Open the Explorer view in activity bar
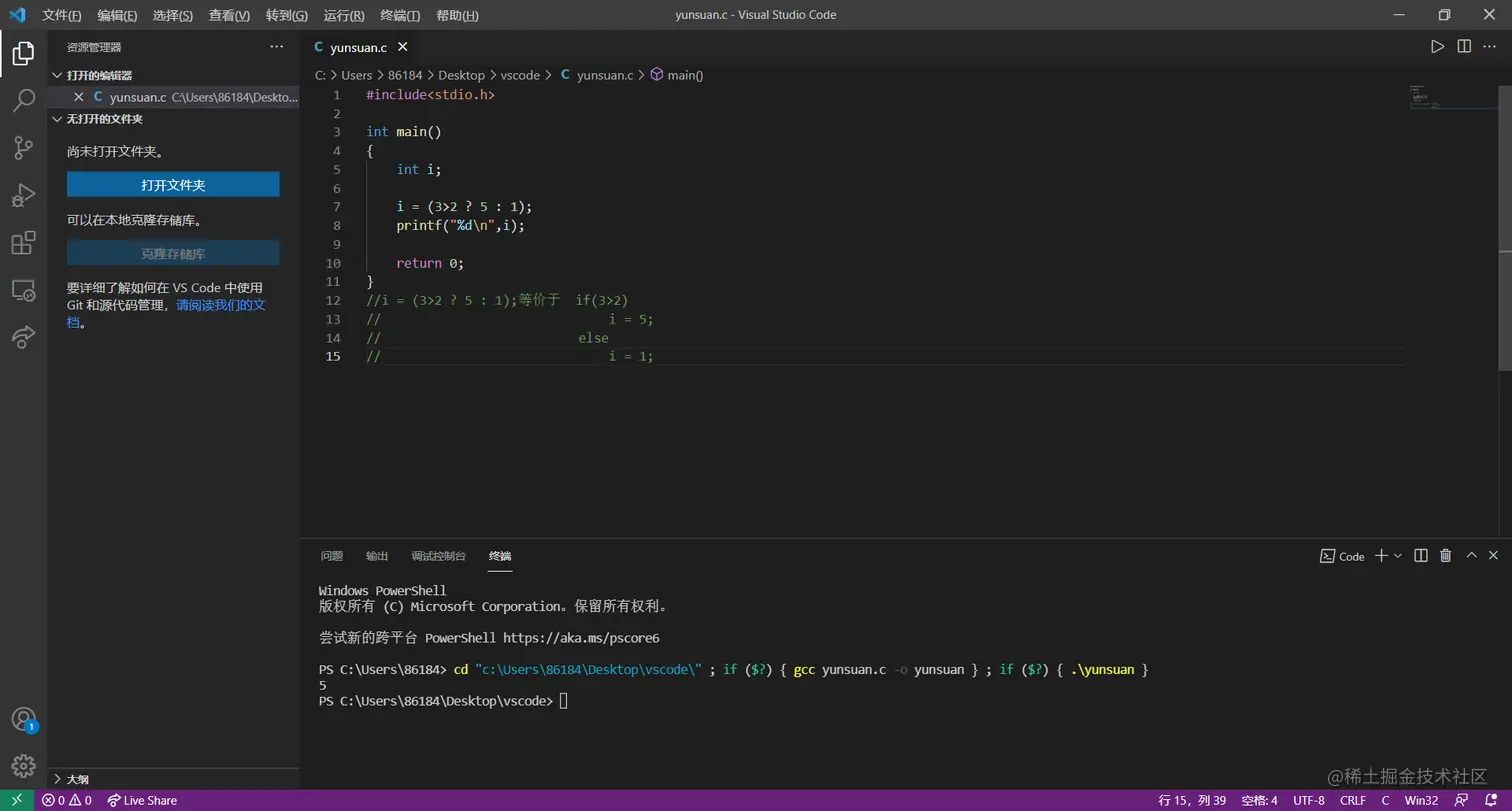 click(x=23, y=53)
